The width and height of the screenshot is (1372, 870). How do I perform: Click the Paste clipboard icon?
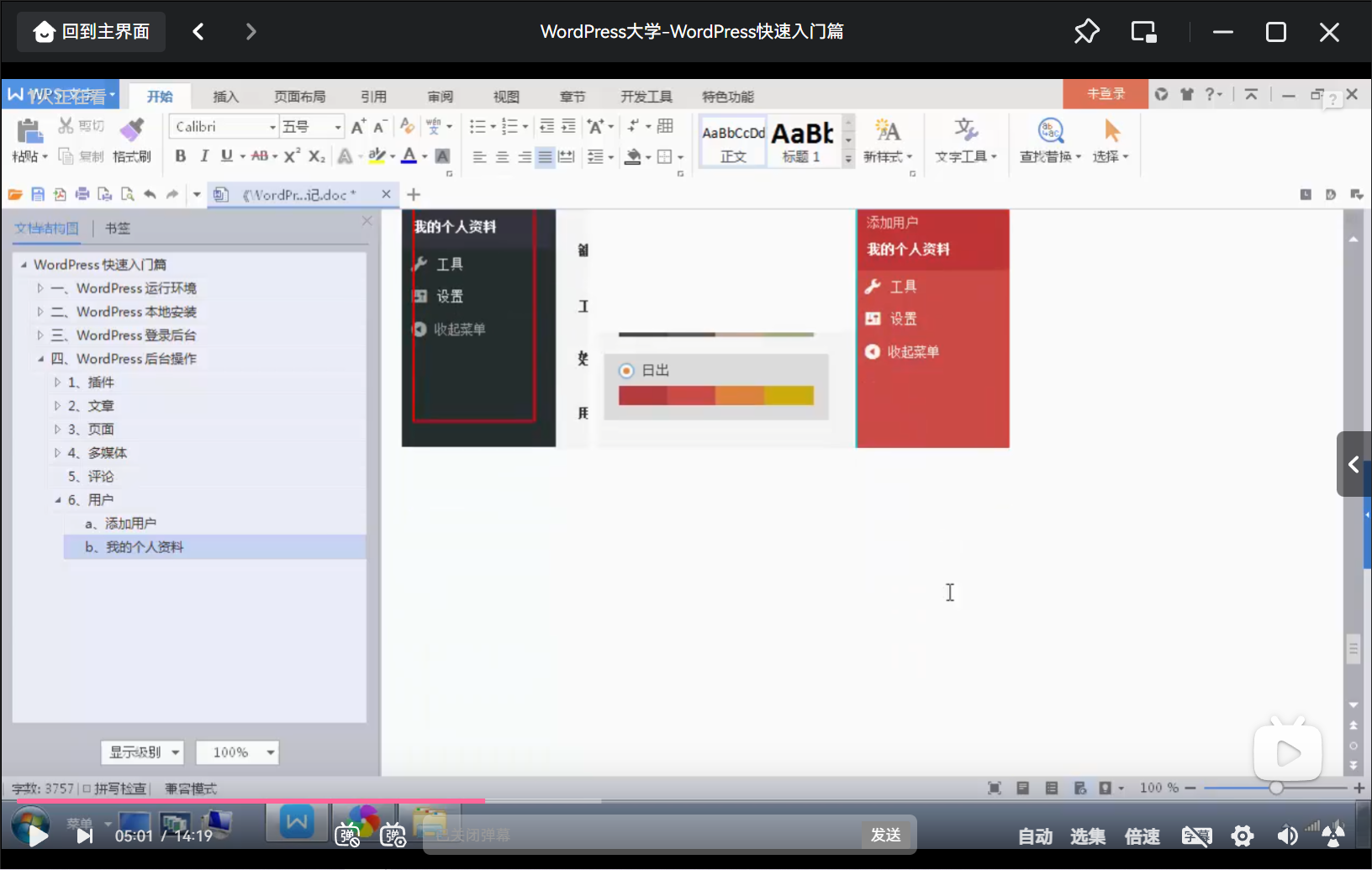pos(29,131)
